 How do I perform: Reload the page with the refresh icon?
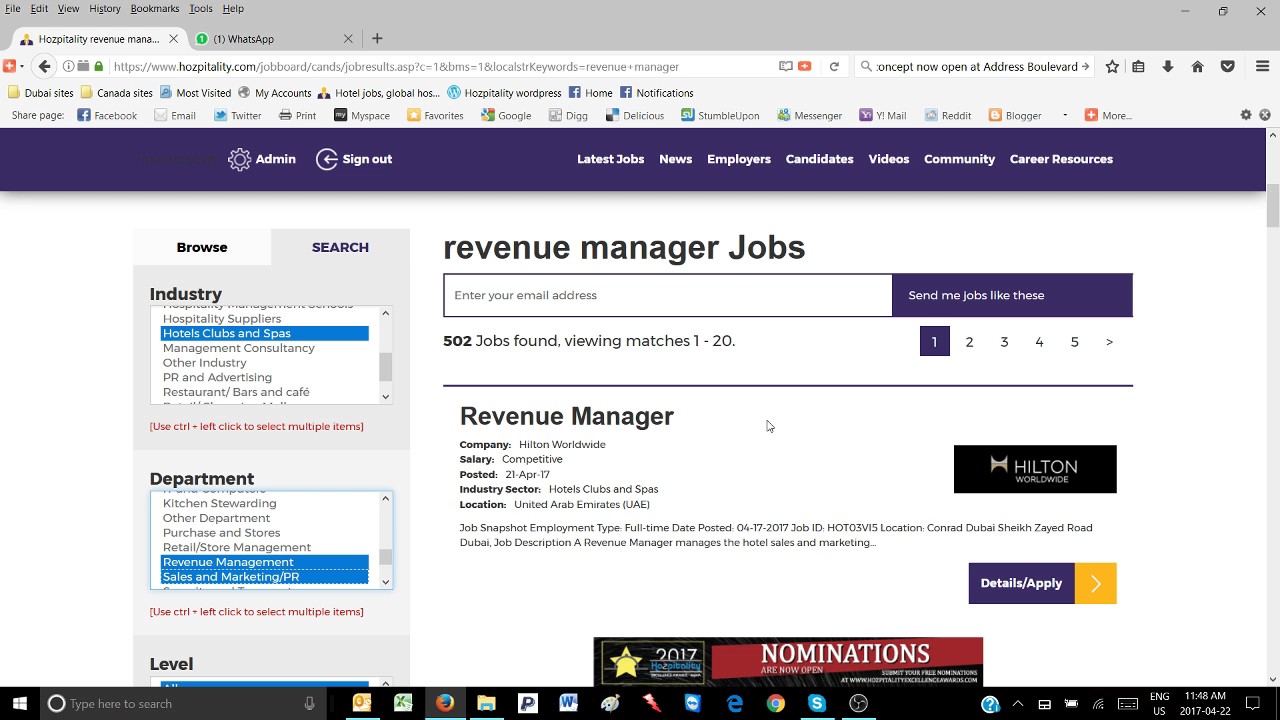[834, 67]
